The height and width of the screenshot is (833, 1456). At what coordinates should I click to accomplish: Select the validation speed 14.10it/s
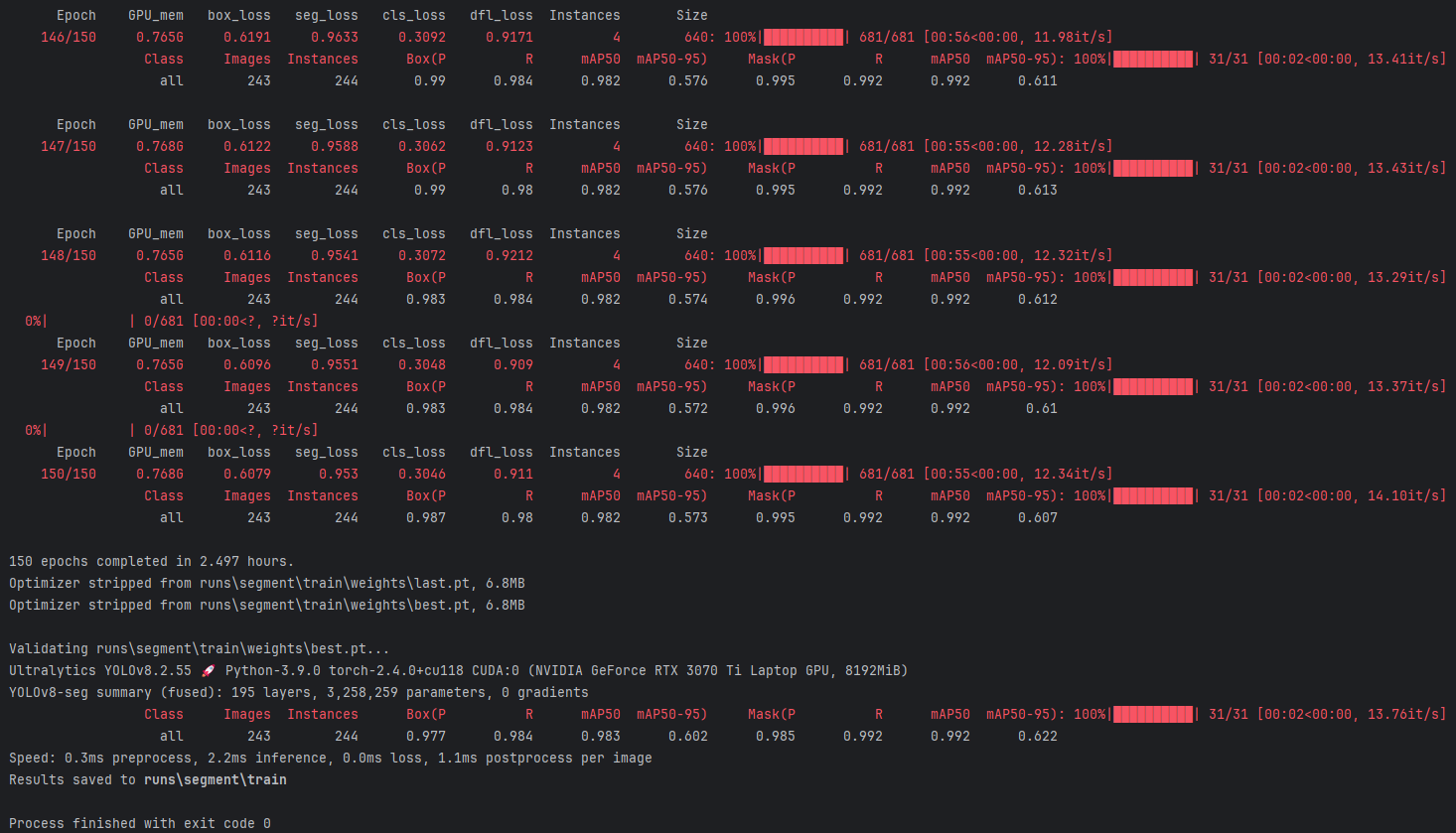tap(1402, 495)
